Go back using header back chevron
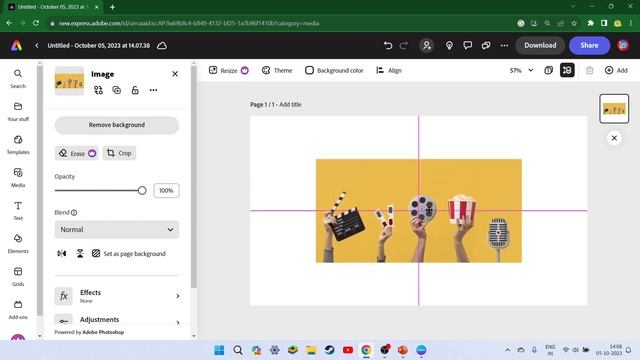Viewport: 640px width, 360px height. click(x=37, y=45)
